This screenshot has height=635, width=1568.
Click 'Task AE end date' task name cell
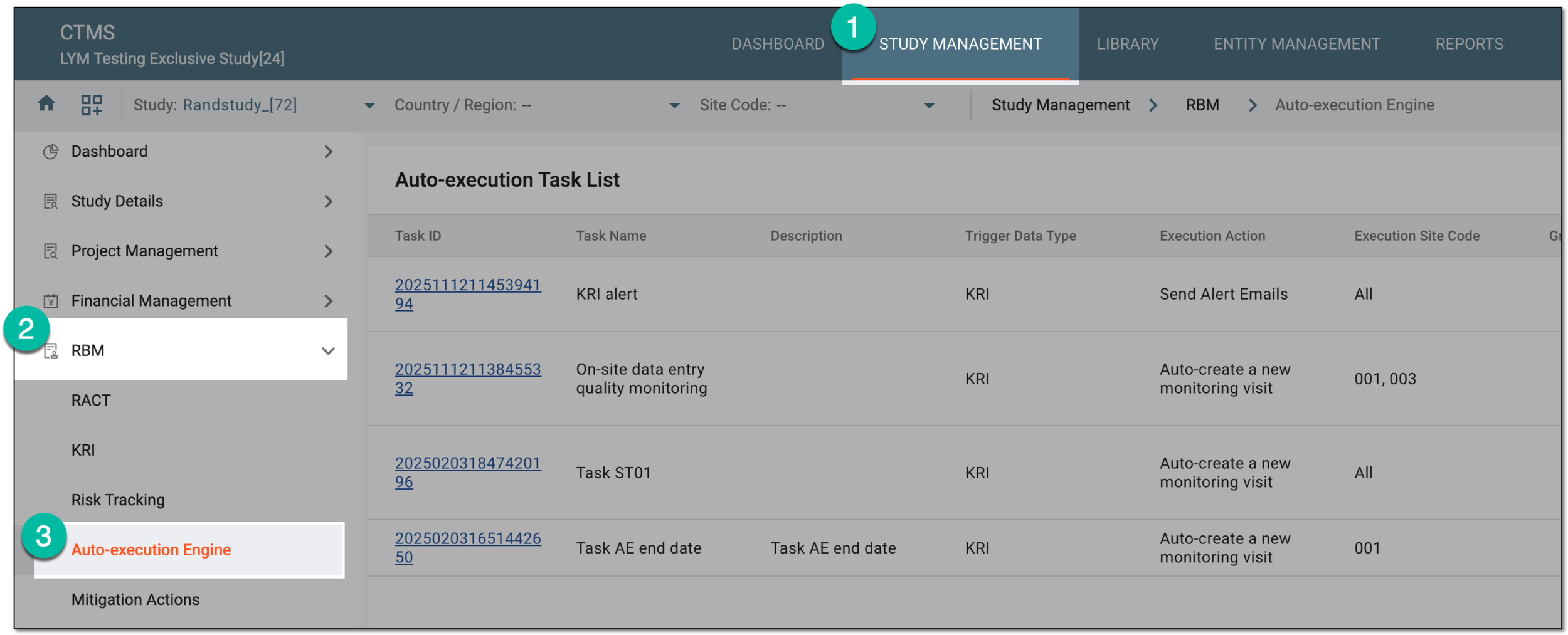coord(638,548)
